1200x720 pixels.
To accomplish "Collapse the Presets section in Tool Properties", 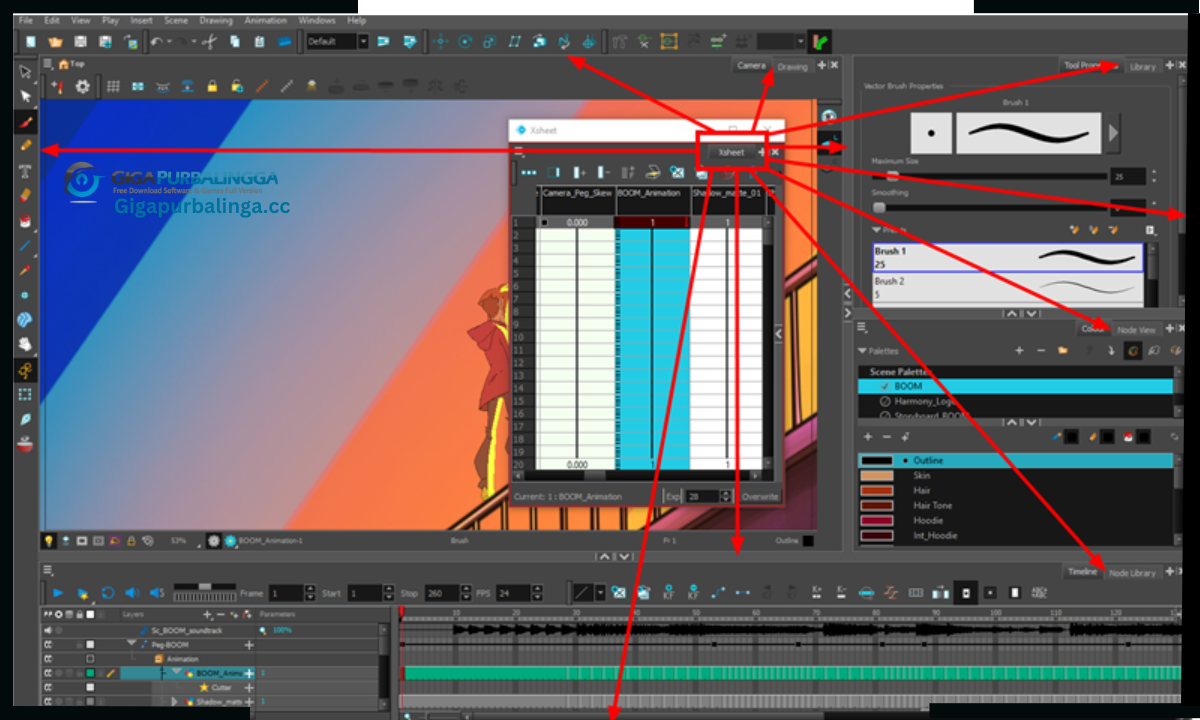I will pos(877,230).
